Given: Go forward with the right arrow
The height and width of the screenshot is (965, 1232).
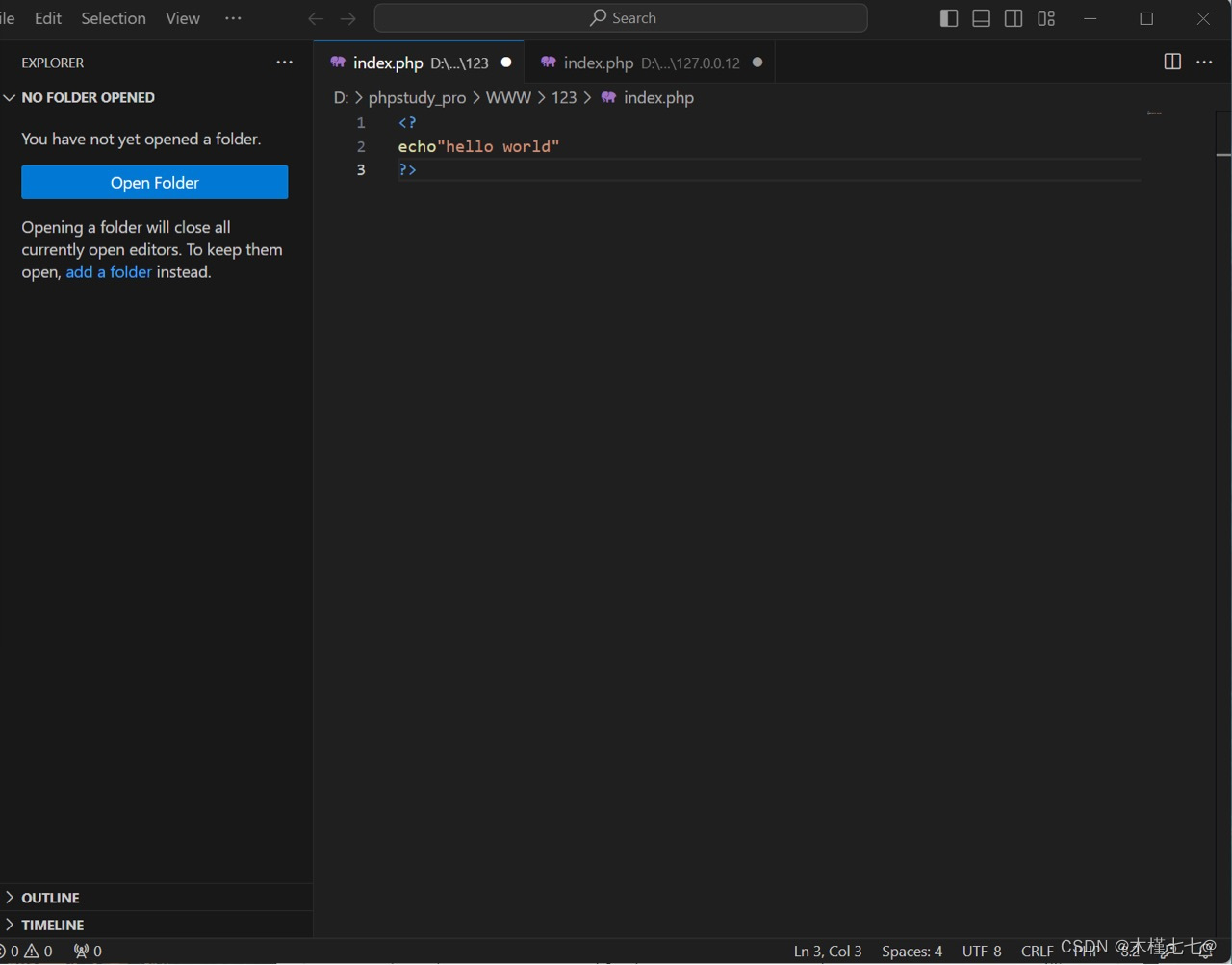Looking at the screenshot, I should coord(348,18).
